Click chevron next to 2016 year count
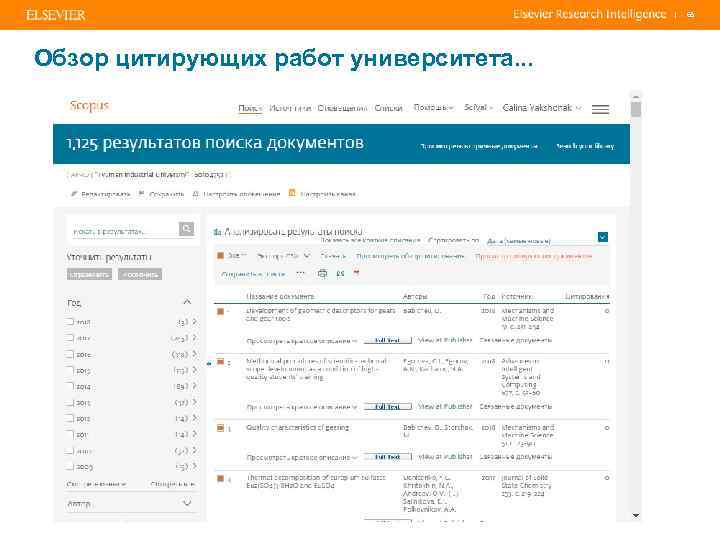The height and width of the screenshot is (540, 720). pos(195,354)
